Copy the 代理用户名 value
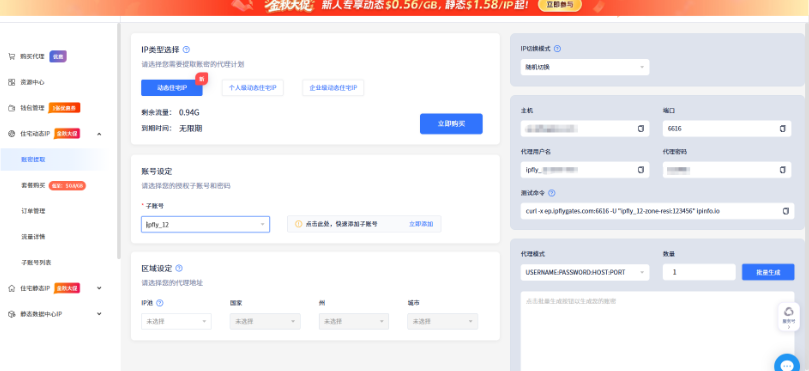Image resolution: width=809 pixels, height=371 pixels. (641, 170)
